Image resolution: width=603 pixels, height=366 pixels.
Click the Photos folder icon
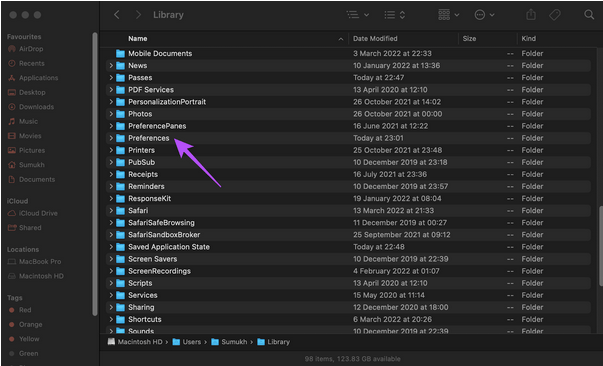(120, 114)
